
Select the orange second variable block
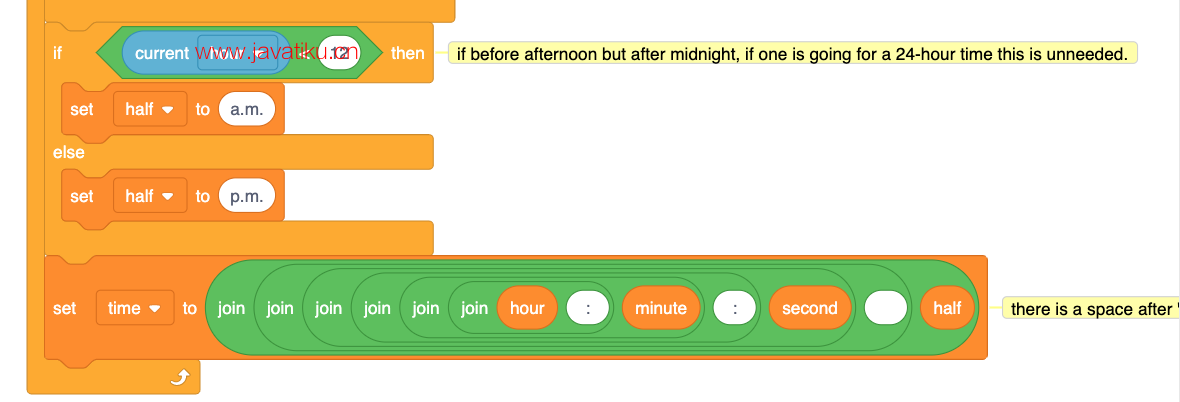[809, 308]
